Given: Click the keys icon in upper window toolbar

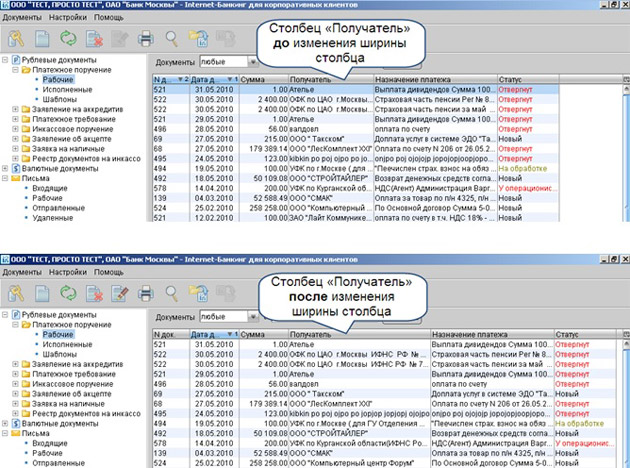Looking at the screenshot, I should click(16, 39).
